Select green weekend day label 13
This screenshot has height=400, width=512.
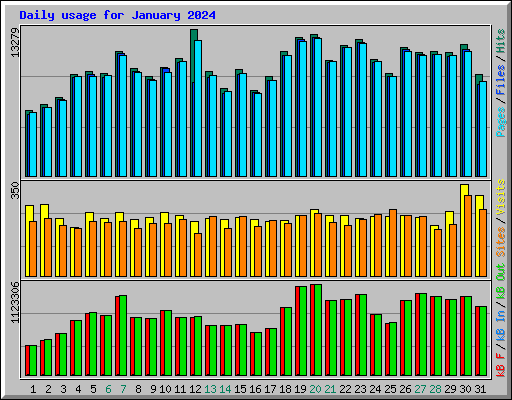210,389
